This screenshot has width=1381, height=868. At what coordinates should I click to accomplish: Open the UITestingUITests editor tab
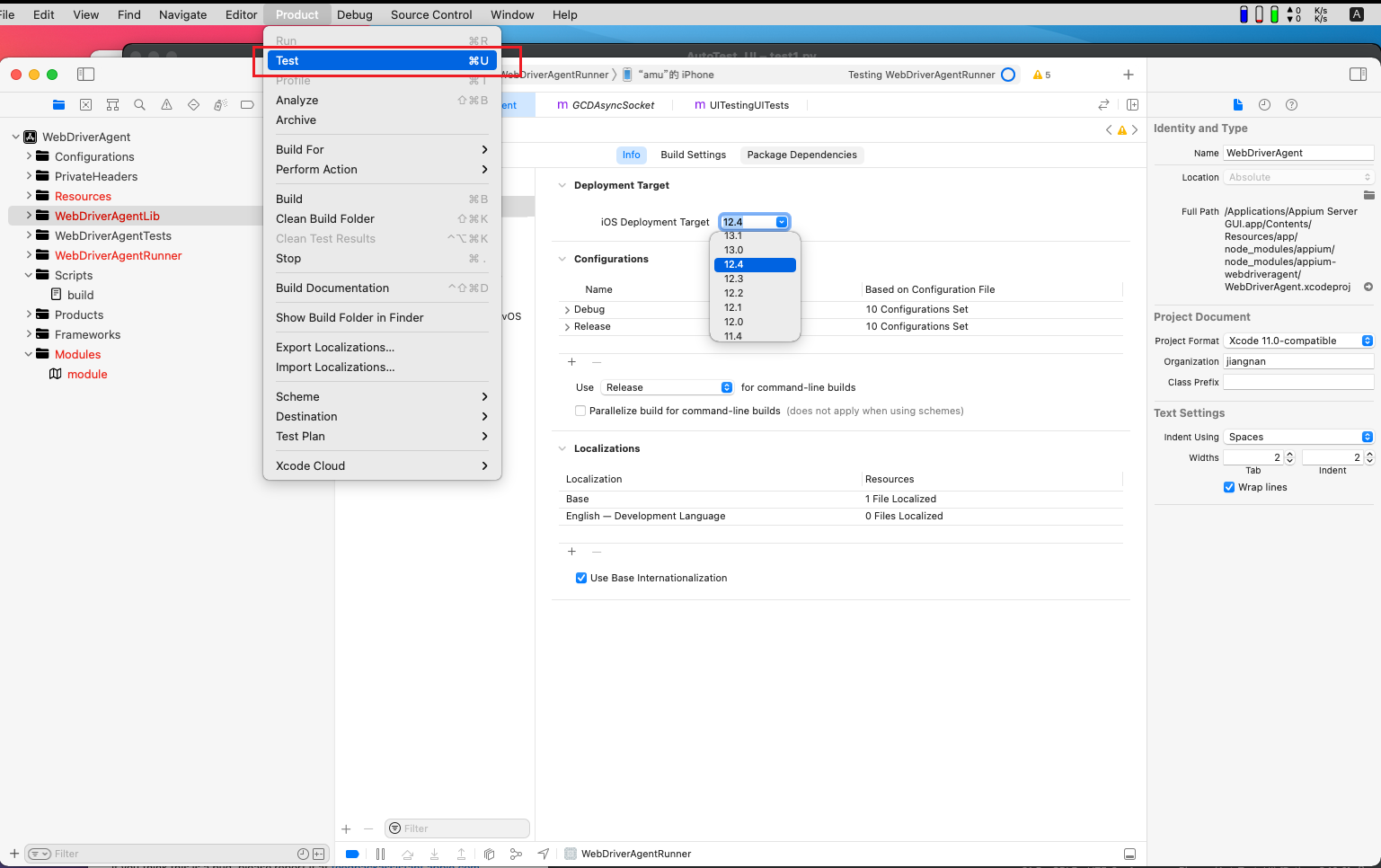click(x=741, y=105)
